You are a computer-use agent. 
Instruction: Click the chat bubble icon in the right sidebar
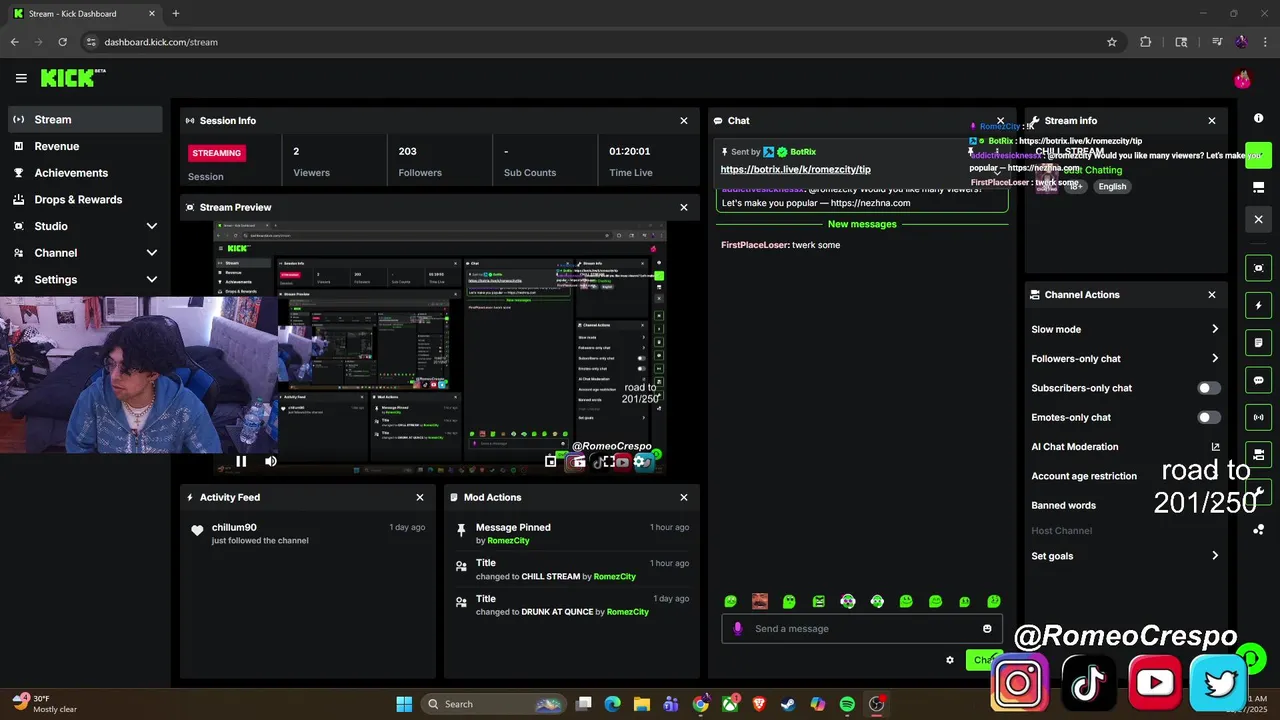pos(1259,380)
